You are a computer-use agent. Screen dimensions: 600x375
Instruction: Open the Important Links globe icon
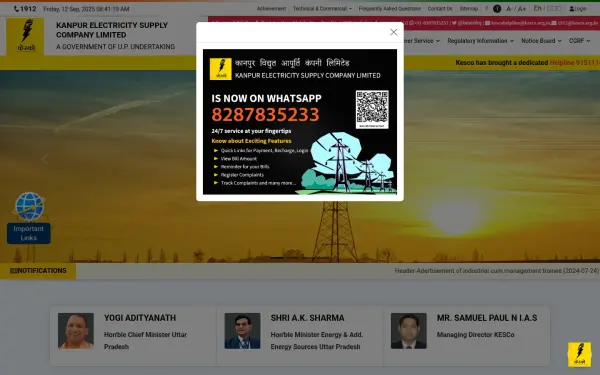[x=30, y=206]
